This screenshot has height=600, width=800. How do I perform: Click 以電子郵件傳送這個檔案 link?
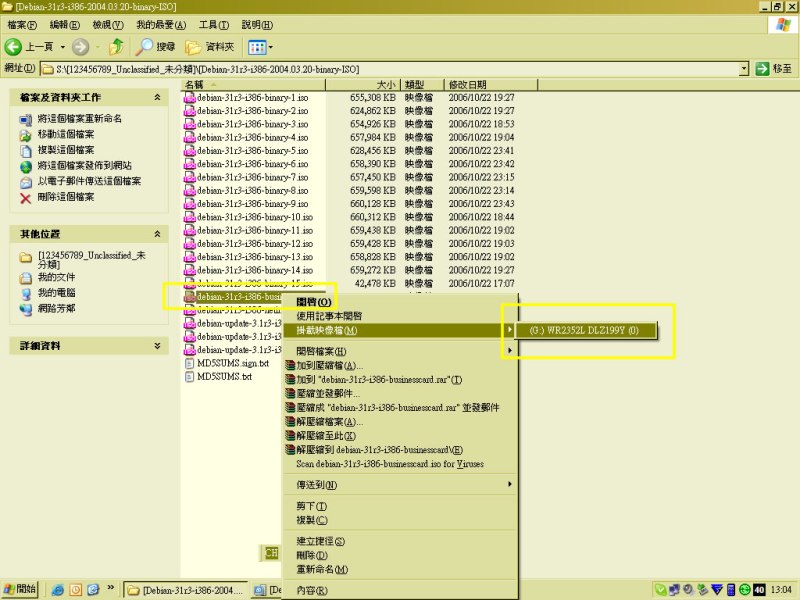(x=89, y=181)
